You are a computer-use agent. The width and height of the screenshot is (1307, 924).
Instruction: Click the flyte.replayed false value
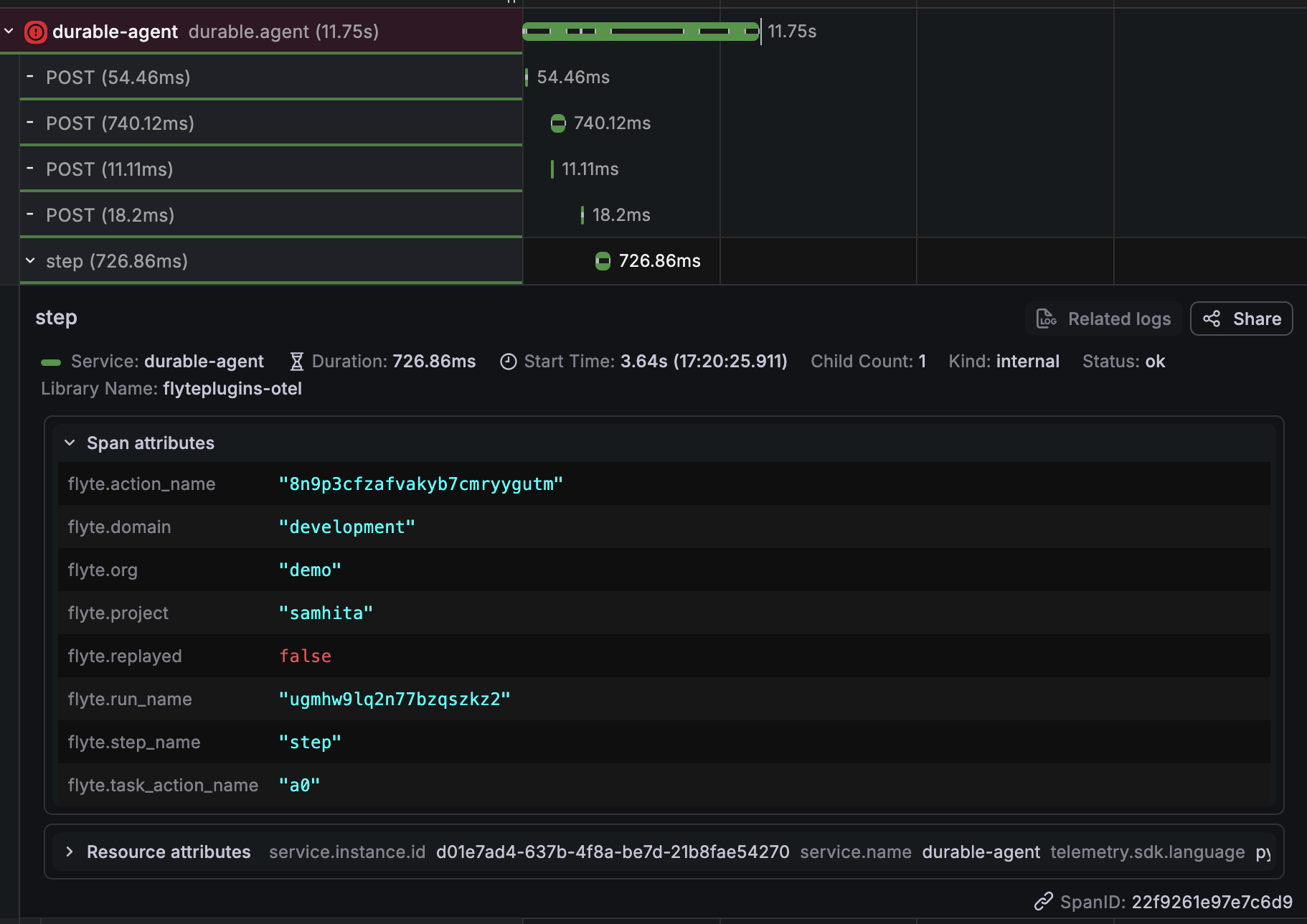(306, 656)
